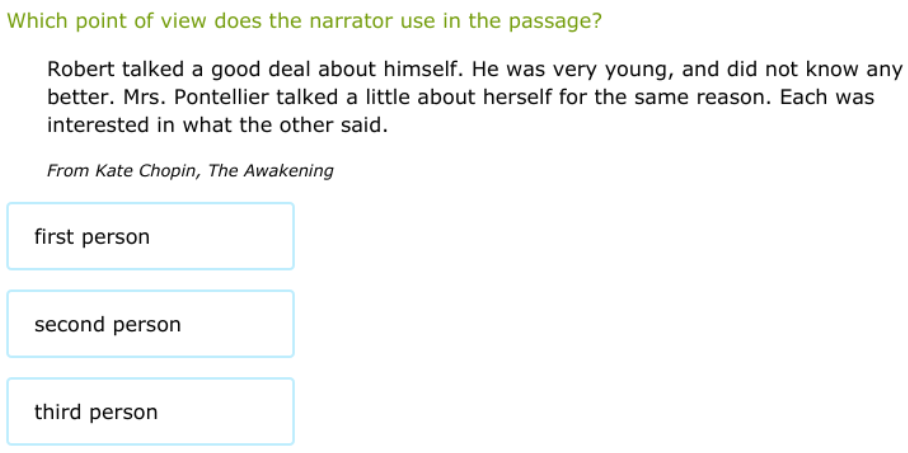
Task: Pick "third person" as the answer
Action: [150, 412]
